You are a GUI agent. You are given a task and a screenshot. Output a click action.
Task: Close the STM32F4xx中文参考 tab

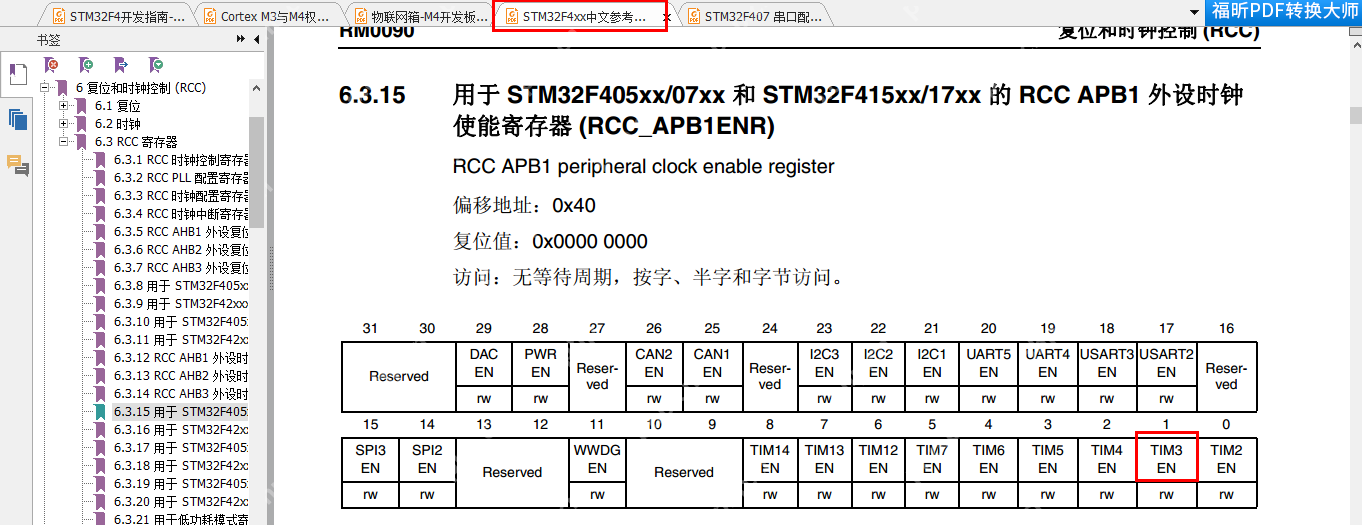click(667, 17)
